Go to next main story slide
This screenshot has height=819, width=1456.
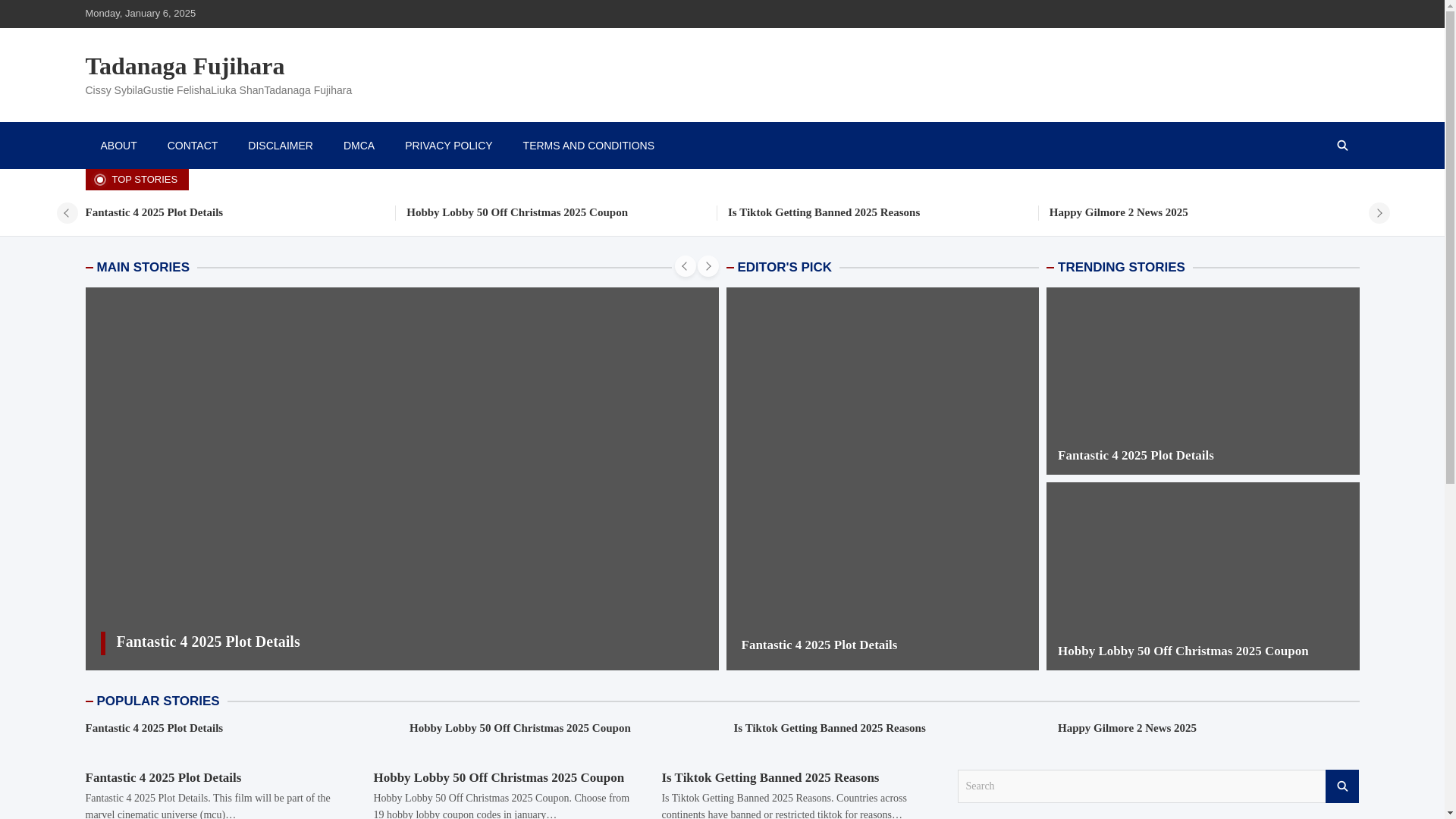click(x=708, y=266)
